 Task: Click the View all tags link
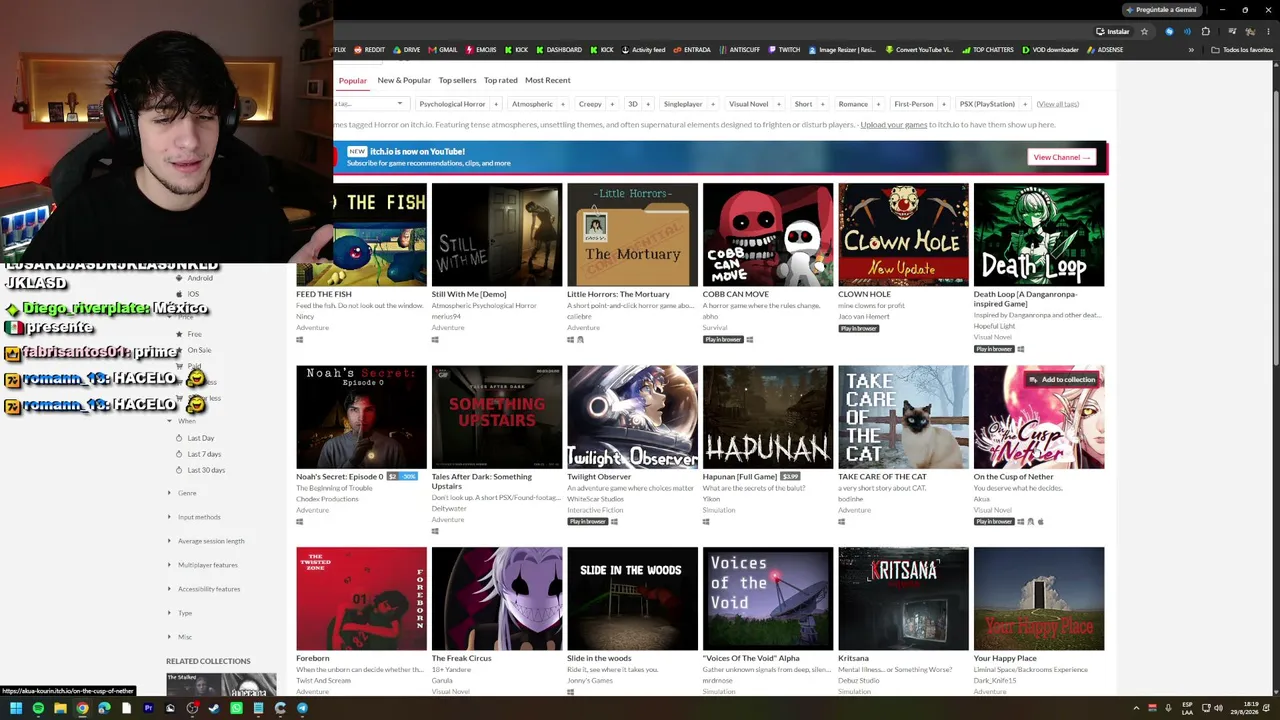[1058, 104]
